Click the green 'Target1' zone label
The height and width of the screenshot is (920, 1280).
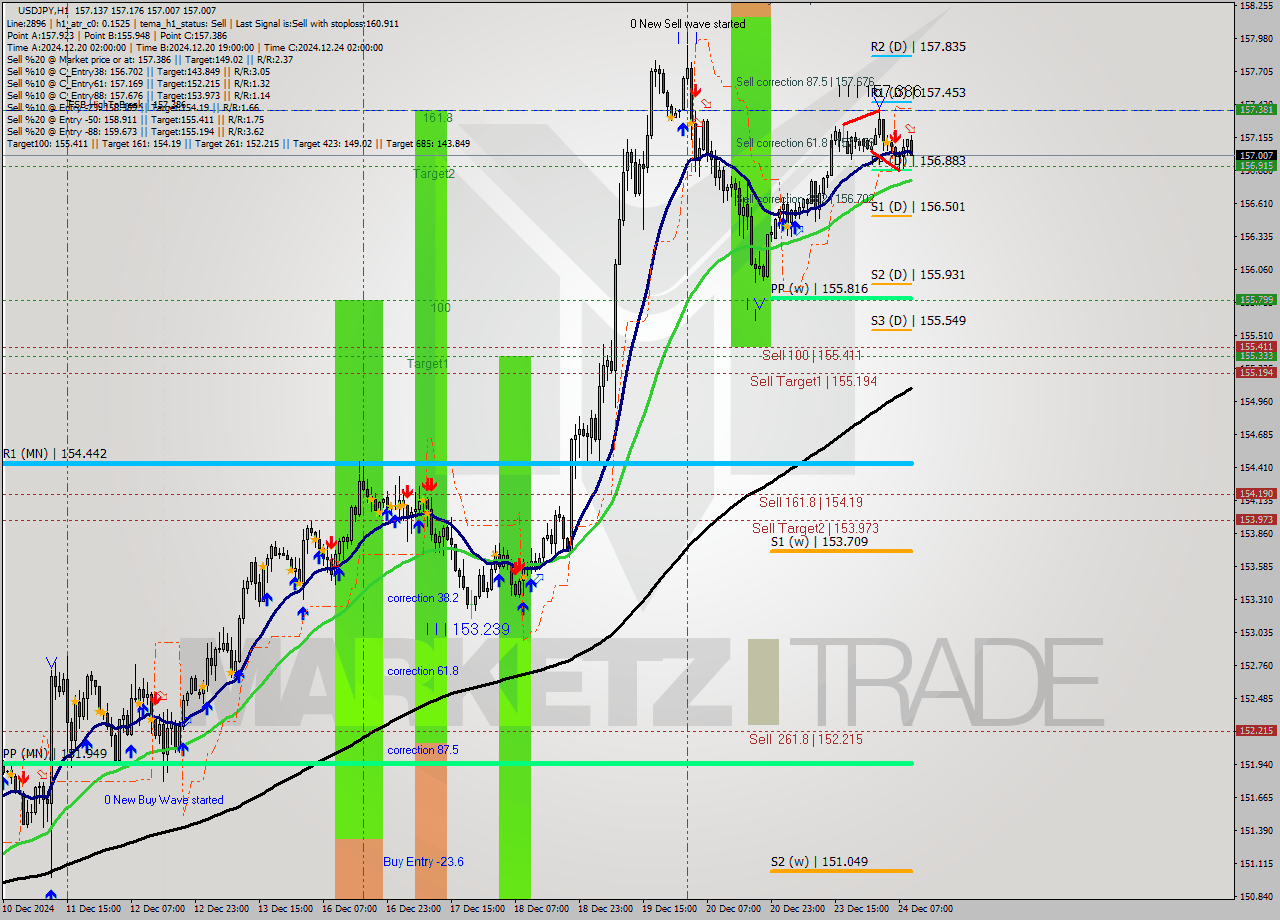427,363
